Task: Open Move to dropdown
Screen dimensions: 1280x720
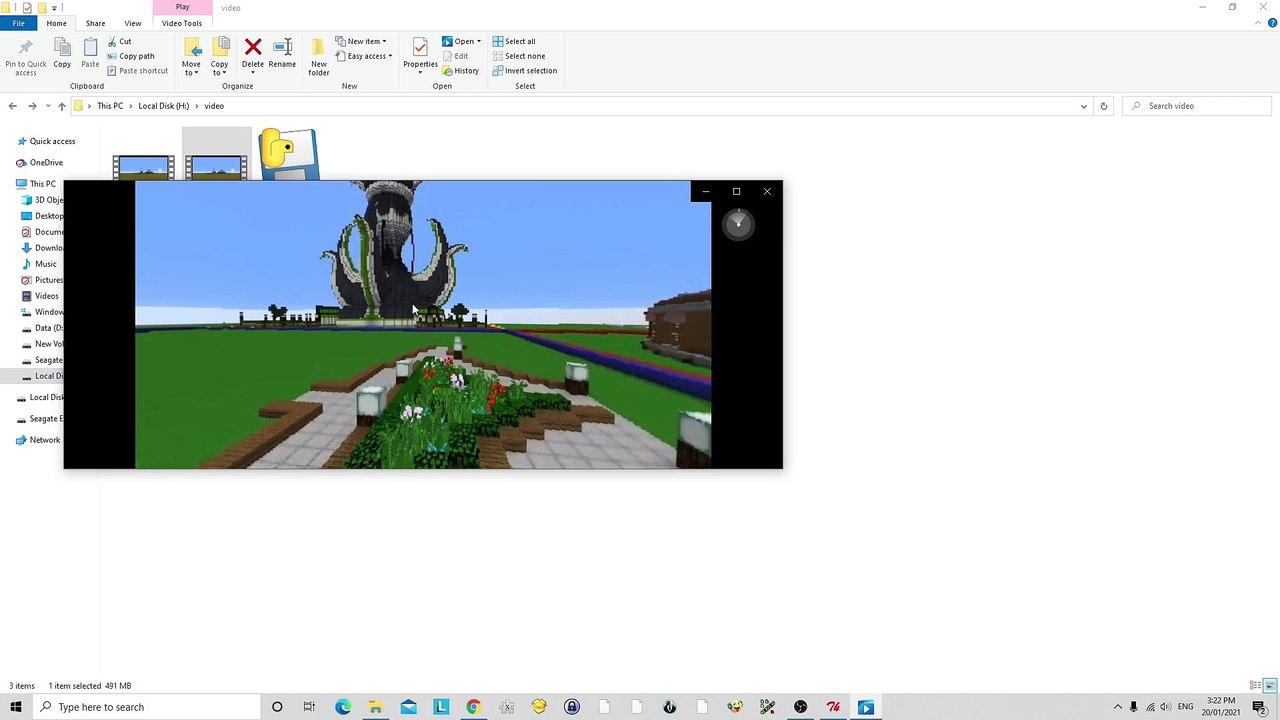Action: pos(191,57)
